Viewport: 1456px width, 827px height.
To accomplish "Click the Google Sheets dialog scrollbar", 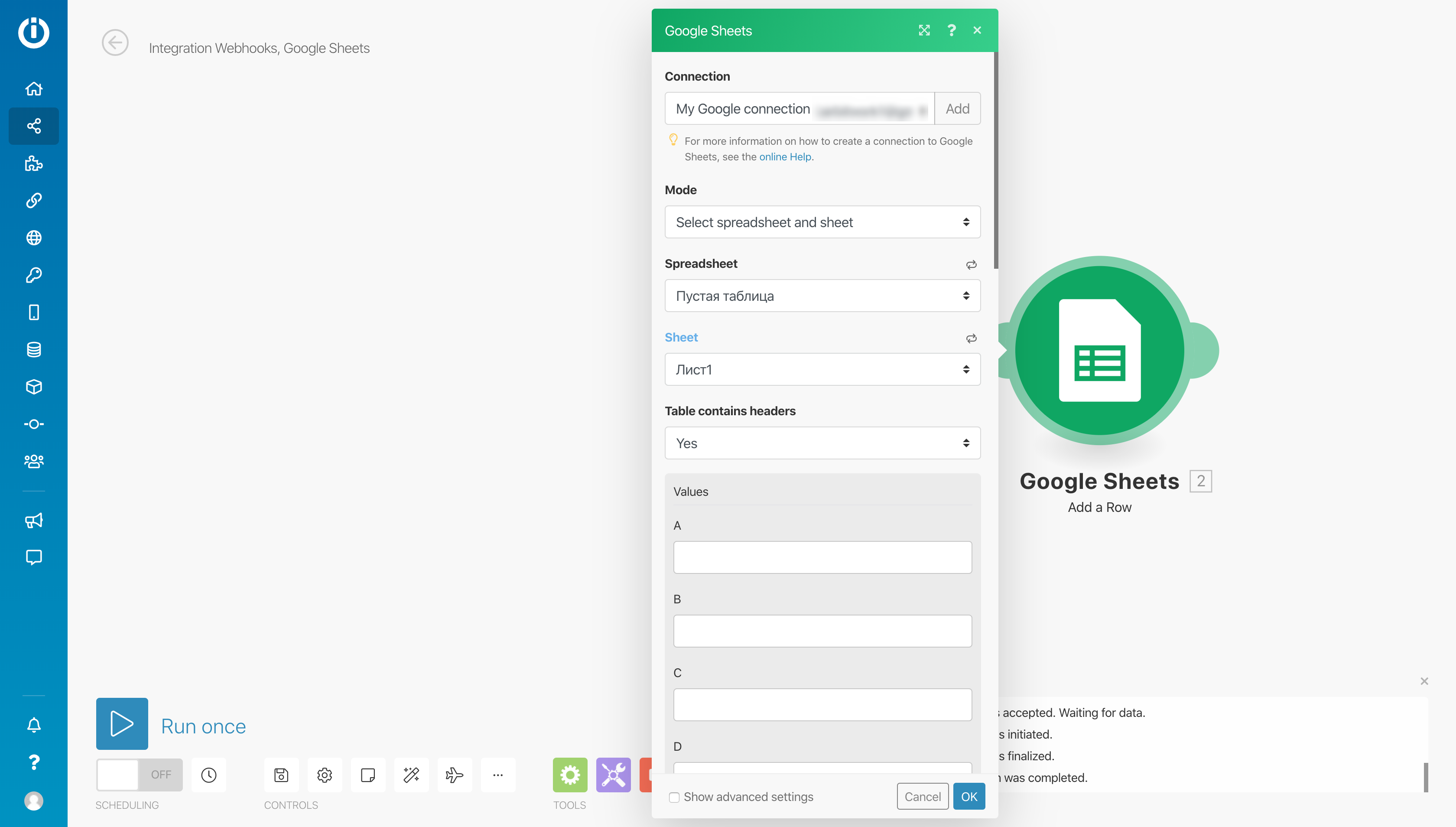I will pos(996,161).
